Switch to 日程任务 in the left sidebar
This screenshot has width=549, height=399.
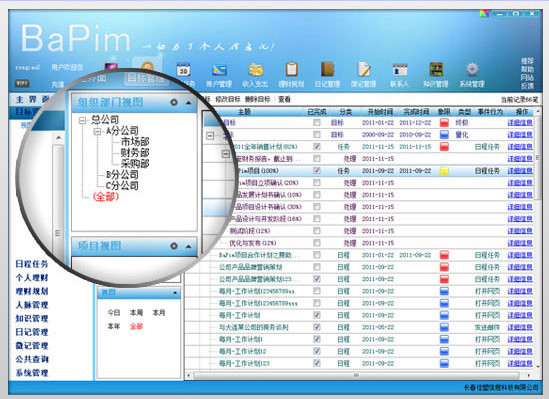[32, 264]
